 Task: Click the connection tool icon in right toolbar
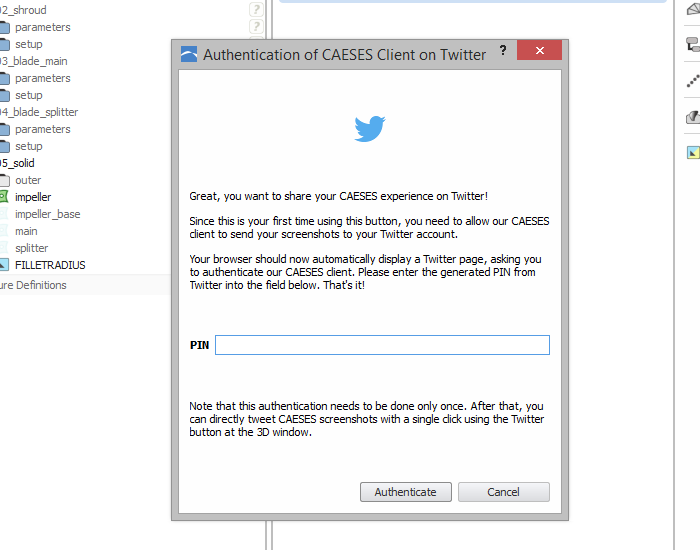pyautogui.click(x=693, y=44)
